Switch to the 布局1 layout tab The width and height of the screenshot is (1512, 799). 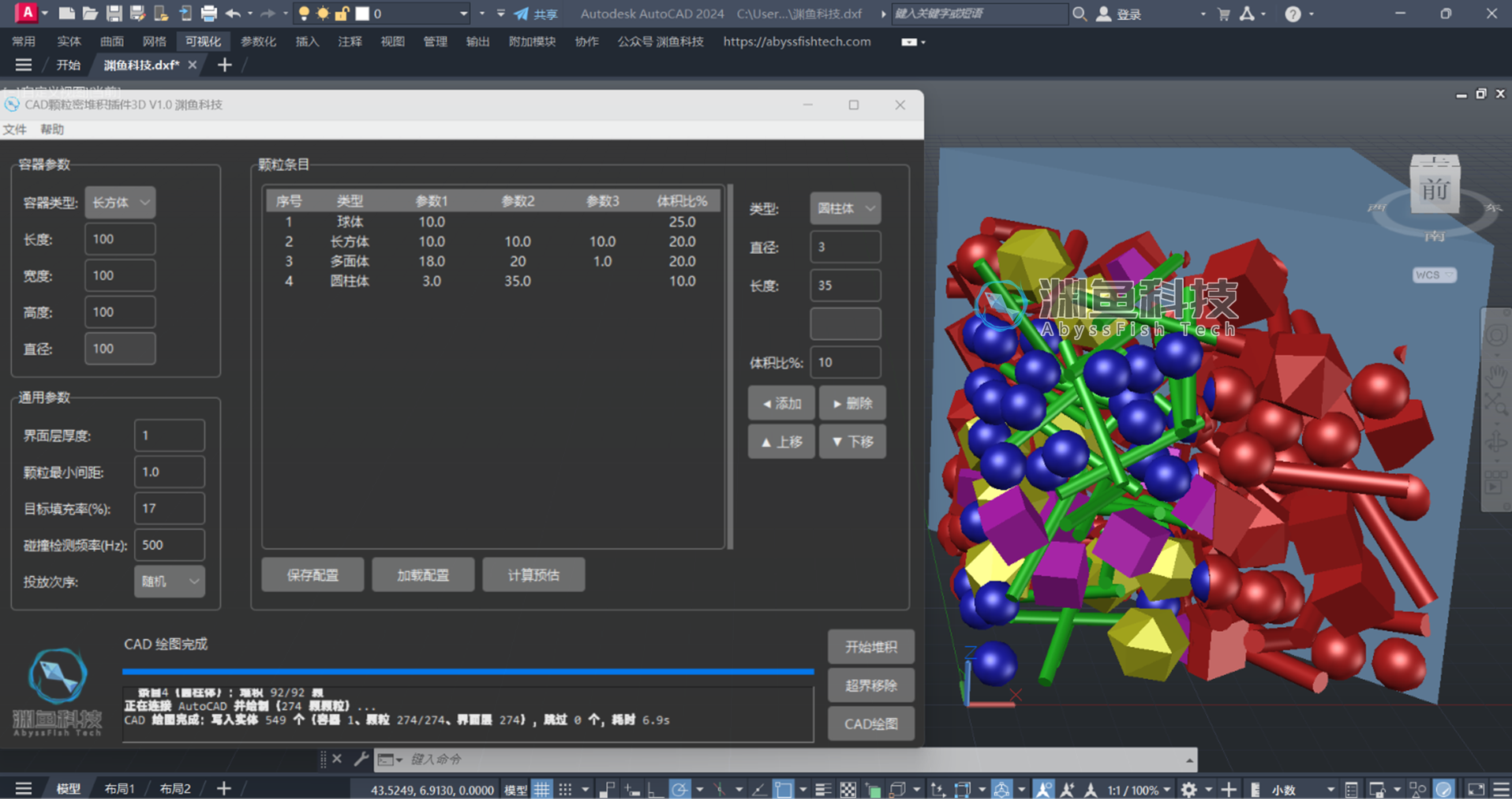point(120,789)
